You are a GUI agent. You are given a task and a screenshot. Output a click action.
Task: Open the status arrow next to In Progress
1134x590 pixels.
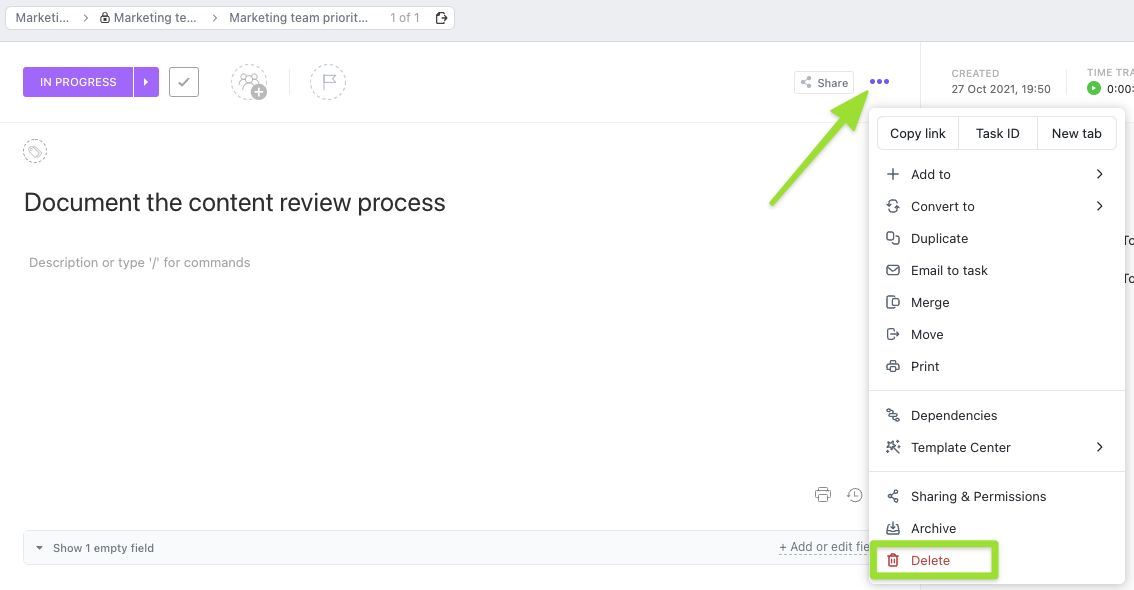146,82
